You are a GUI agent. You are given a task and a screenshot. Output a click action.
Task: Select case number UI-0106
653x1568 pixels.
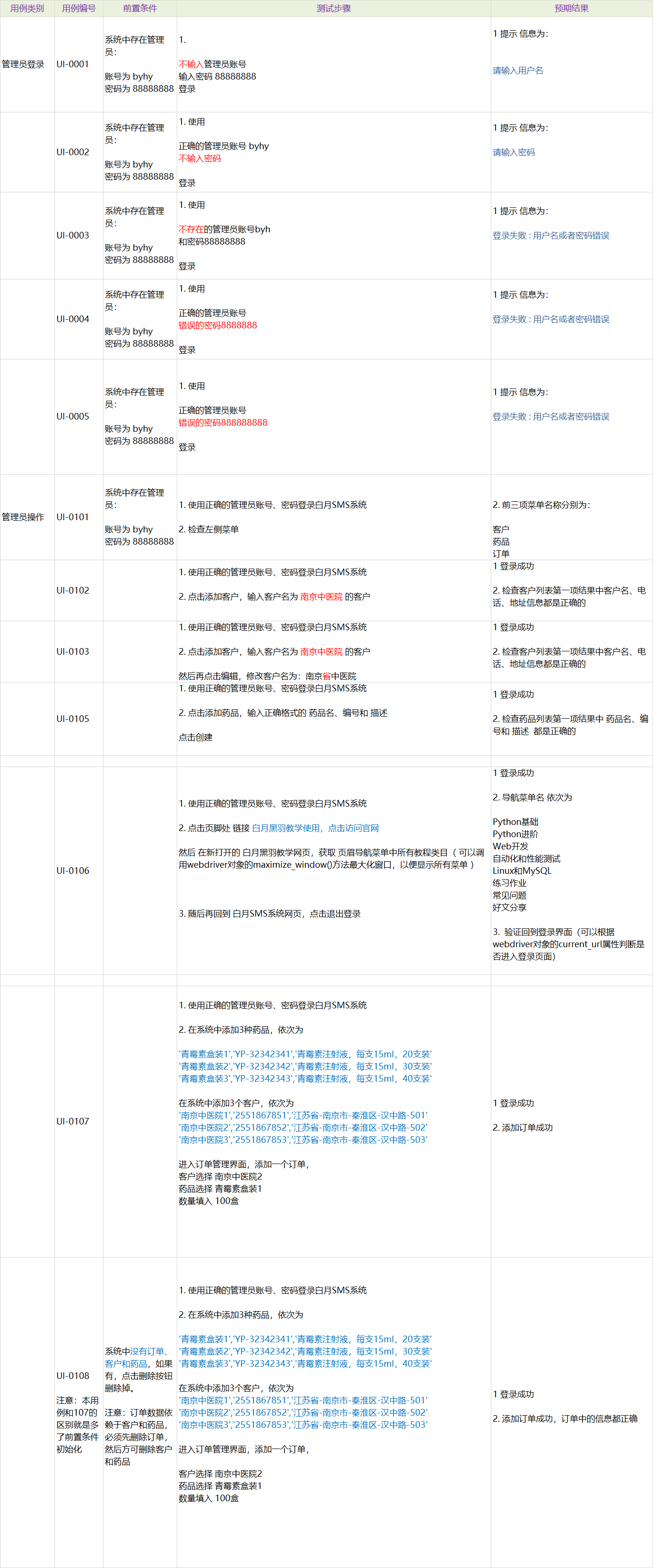click(x=72, y=871)
